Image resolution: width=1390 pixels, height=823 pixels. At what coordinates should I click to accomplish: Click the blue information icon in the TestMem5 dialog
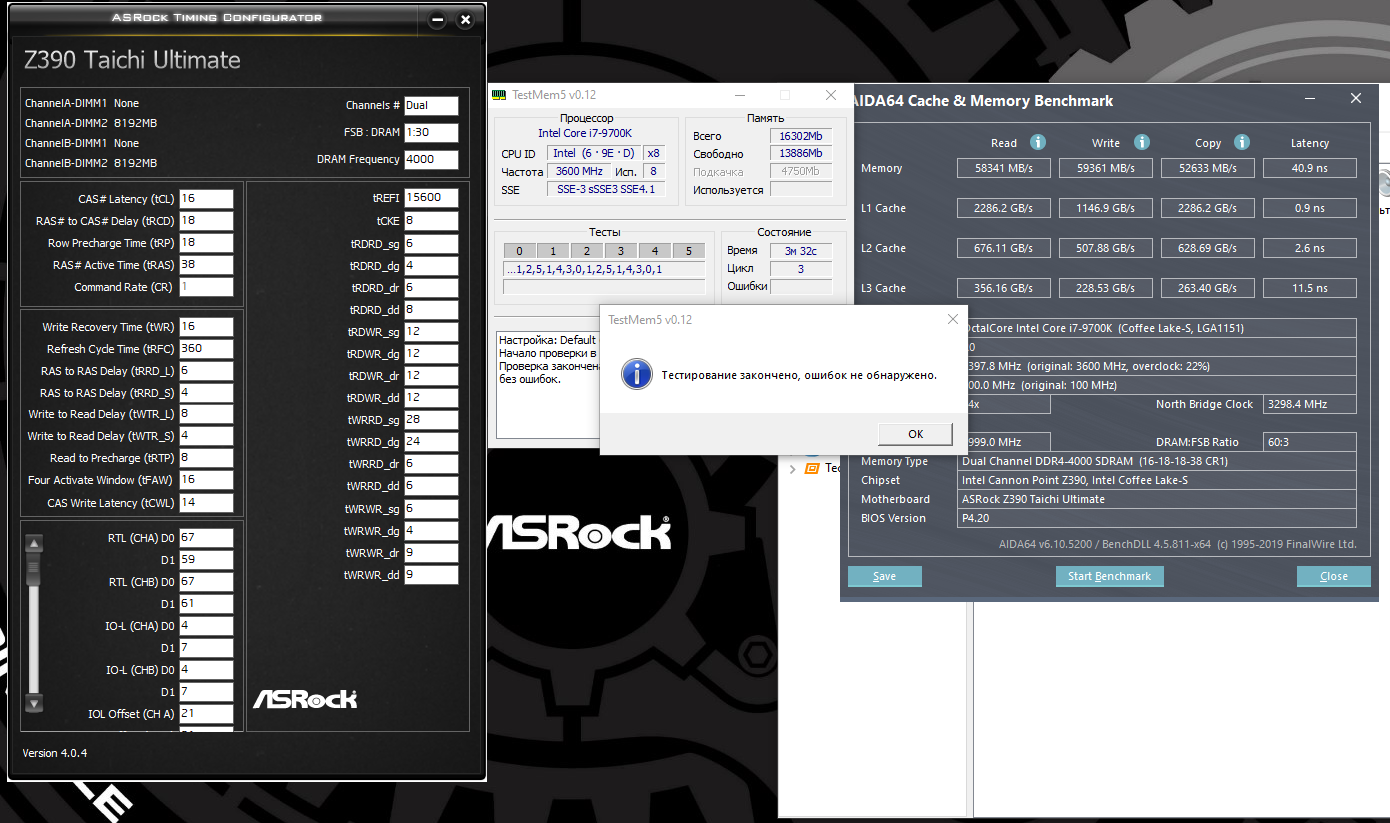pos(636,375)
